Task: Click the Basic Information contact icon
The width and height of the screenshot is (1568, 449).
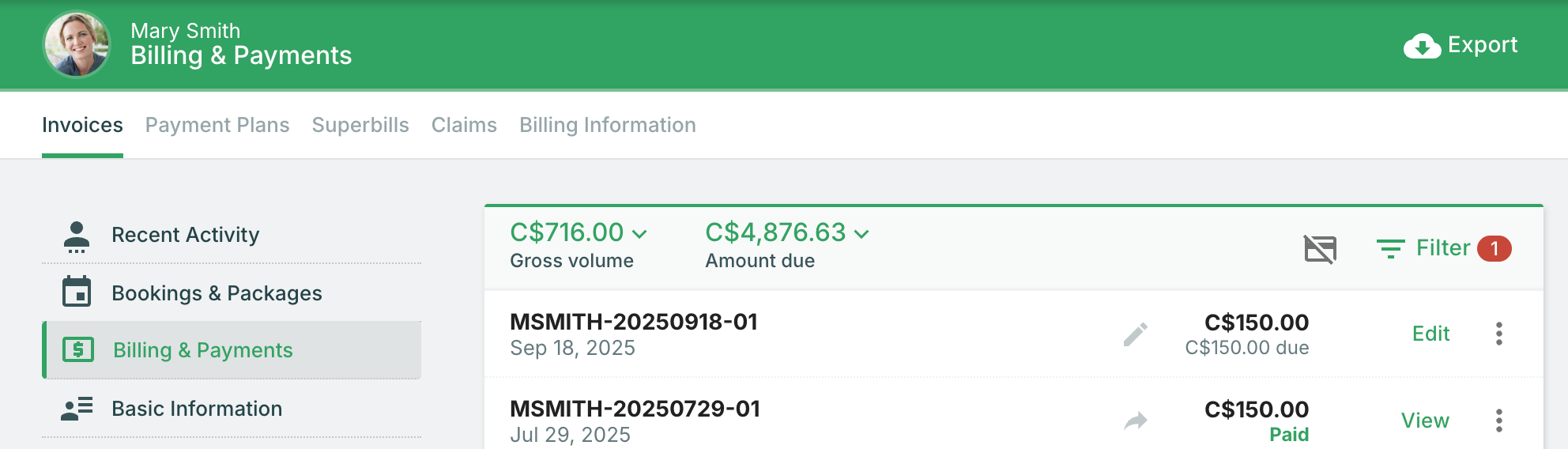Action: pos(77,408)
